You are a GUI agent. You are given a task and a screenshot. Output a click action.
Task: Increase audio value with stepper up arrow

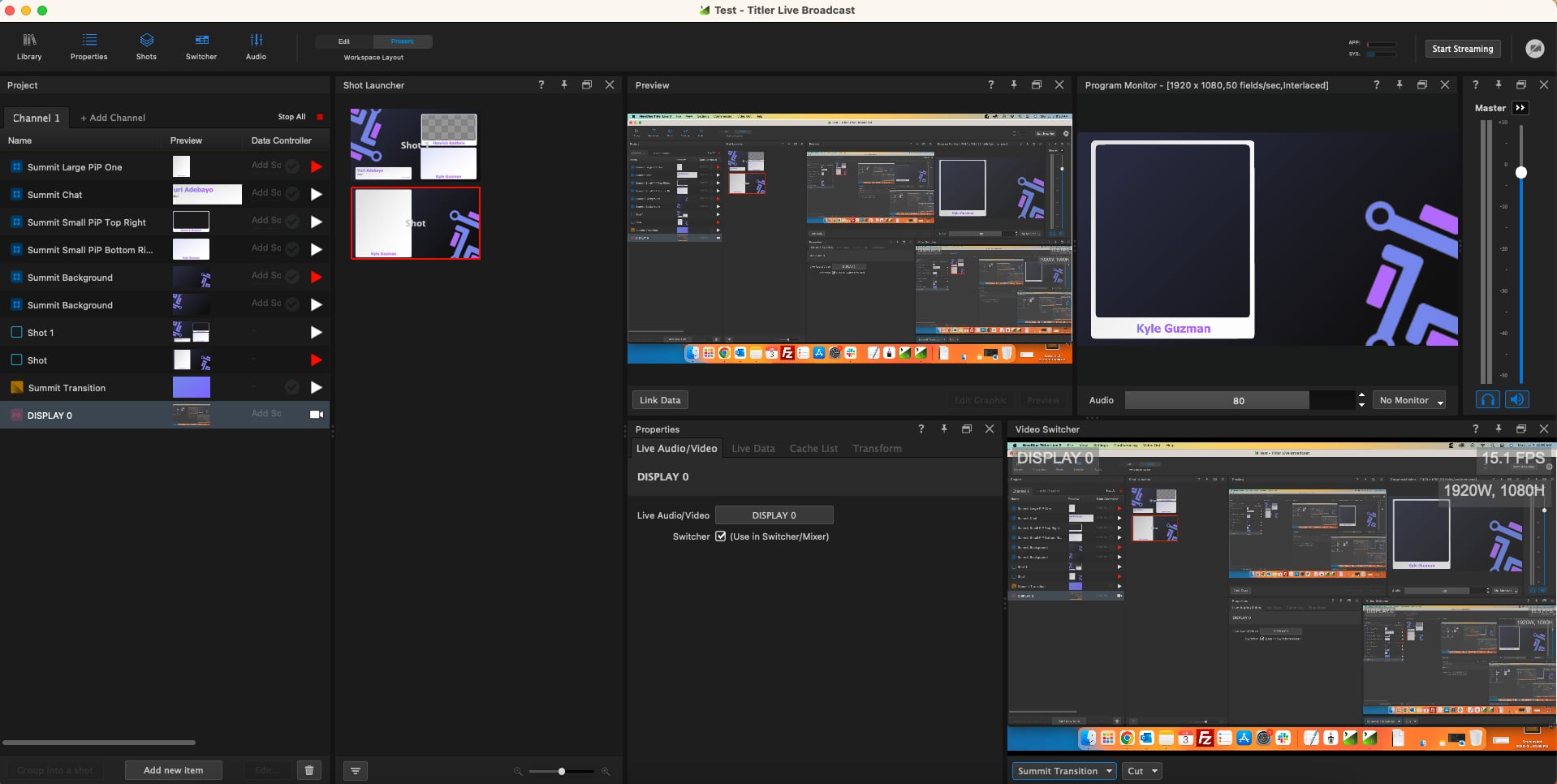point(1361,395)
